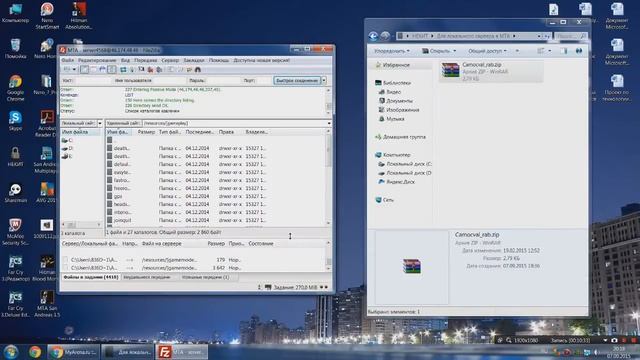
Task: Click the Windows Start button
Action: click(11, 352)
